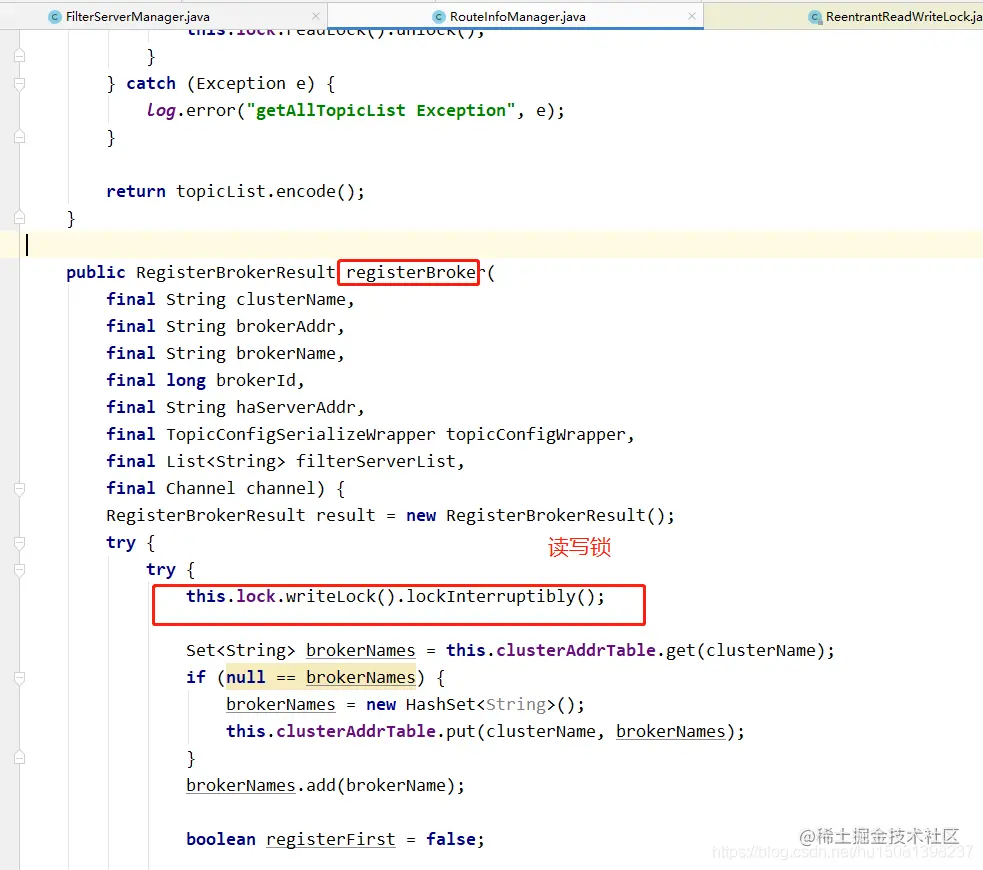Screen dimensions: 983x870
Task: Toggle fold marker at method closing brace
Action: (19, 218)
